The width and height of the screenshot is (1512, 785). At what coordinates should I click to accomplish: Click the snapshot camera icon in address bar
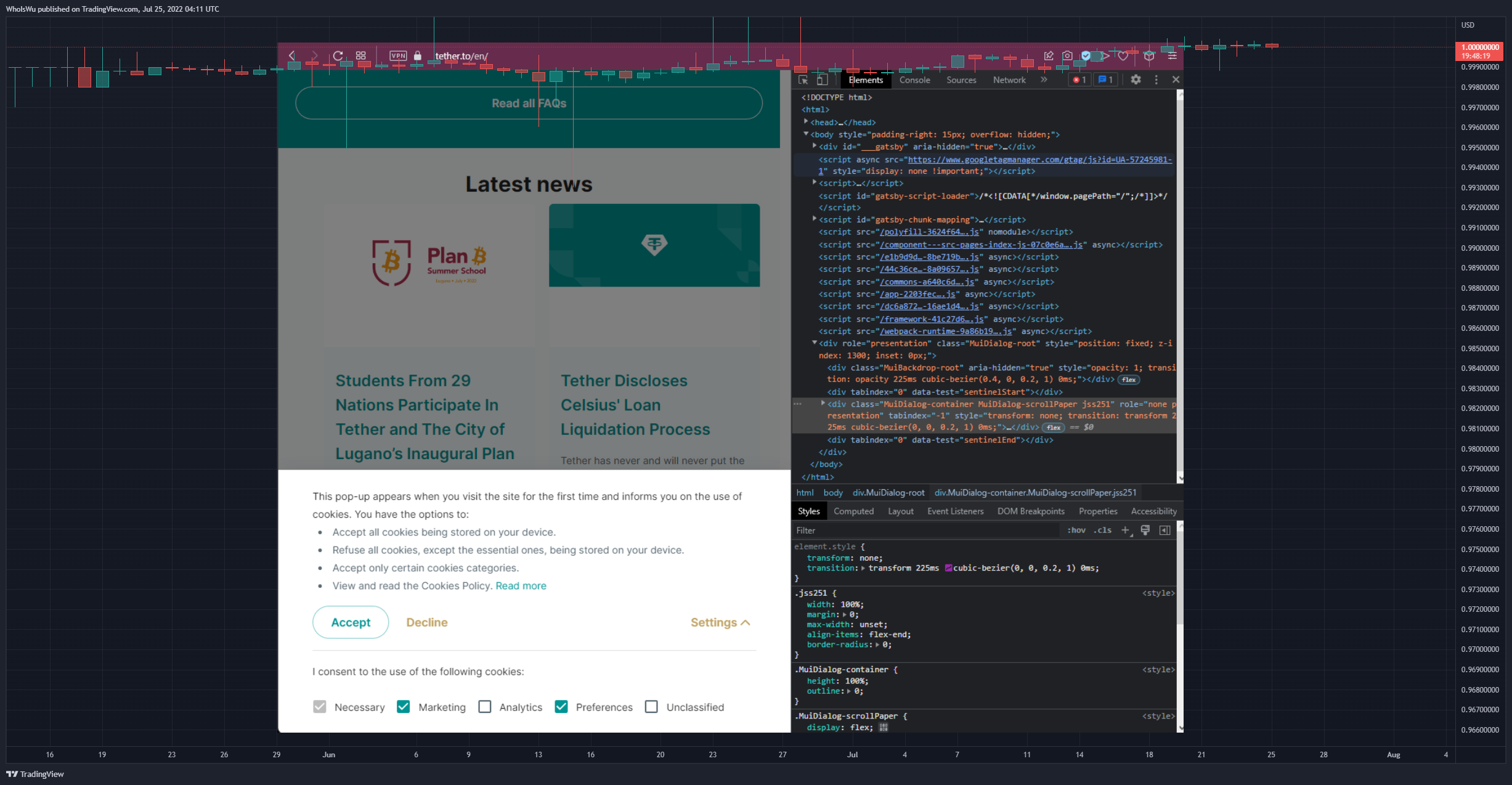(x=1067, y=56)
